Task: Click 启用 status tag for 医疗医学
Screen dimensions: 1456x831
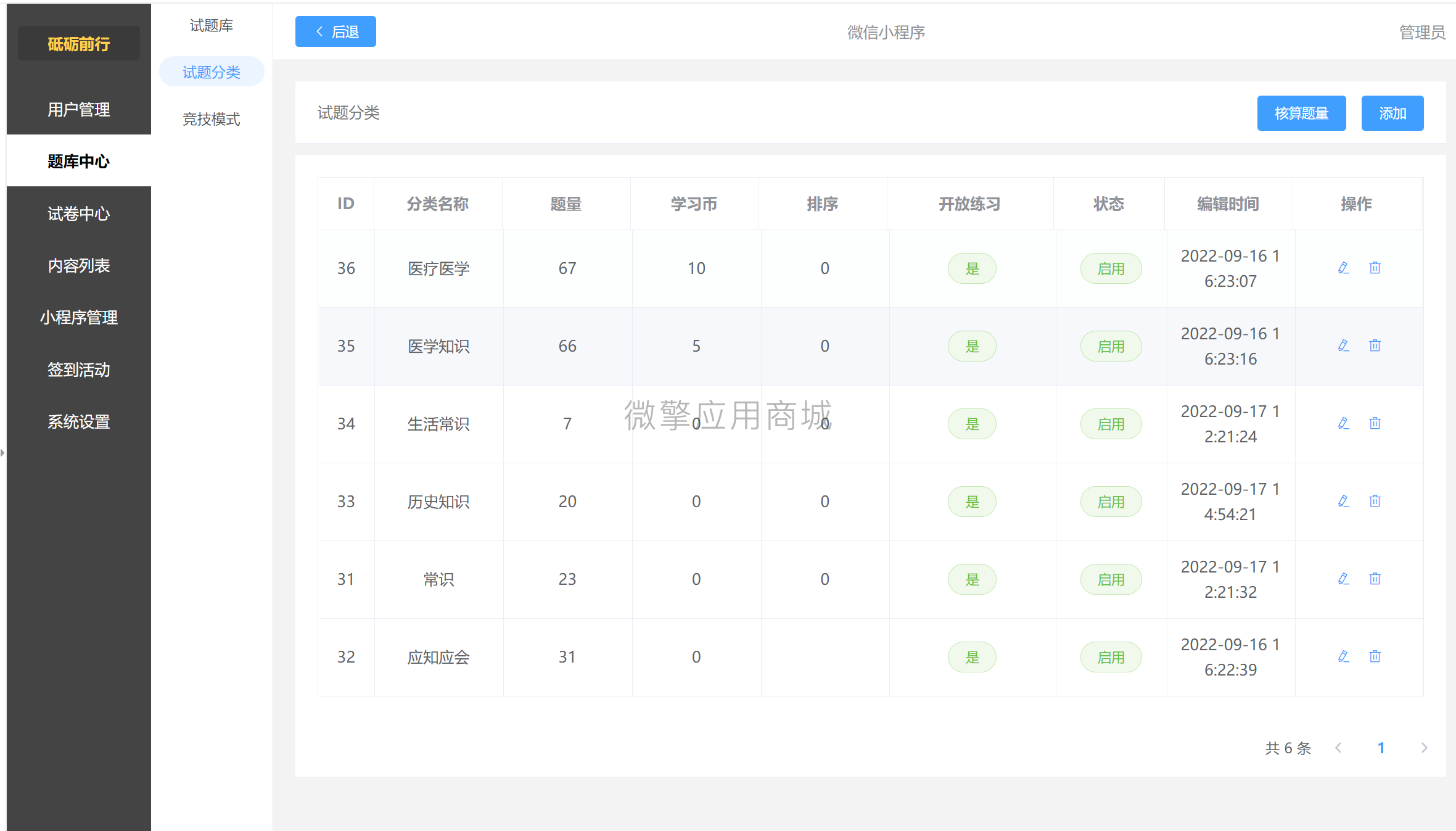Action: 1111,268
